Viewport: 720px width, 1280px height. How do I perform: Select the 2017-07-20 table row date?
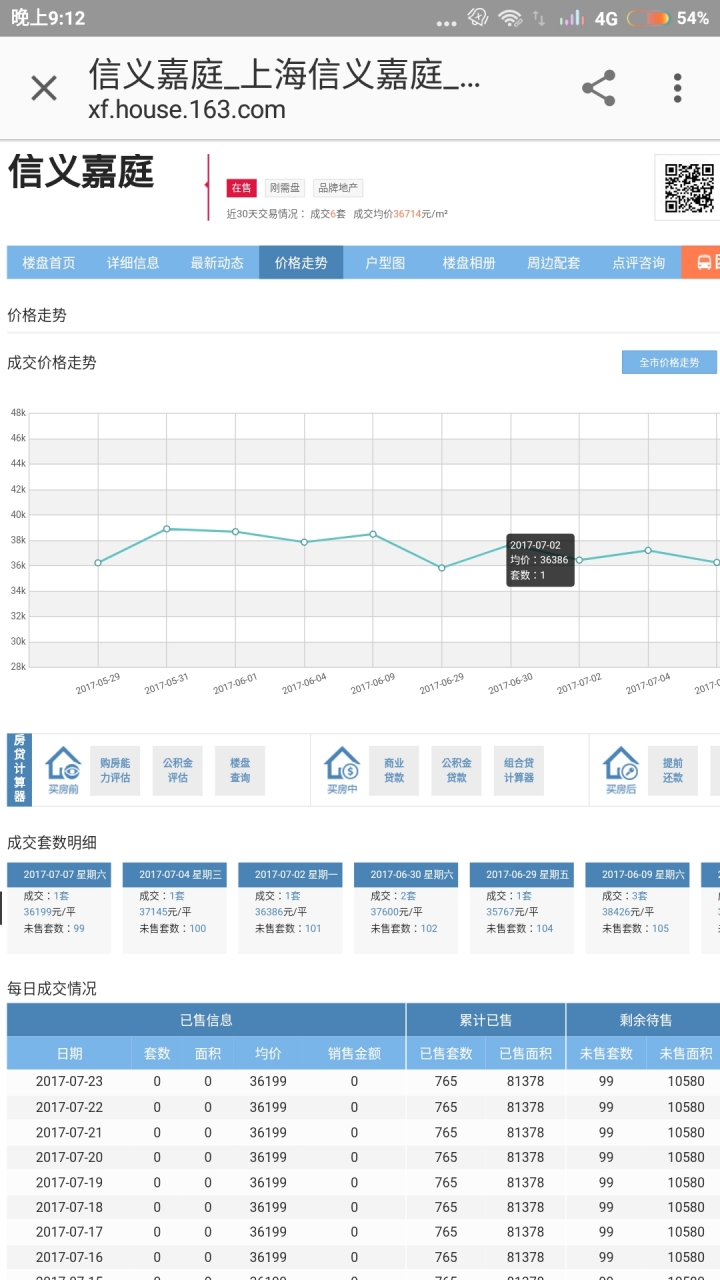pos(69,1157)
